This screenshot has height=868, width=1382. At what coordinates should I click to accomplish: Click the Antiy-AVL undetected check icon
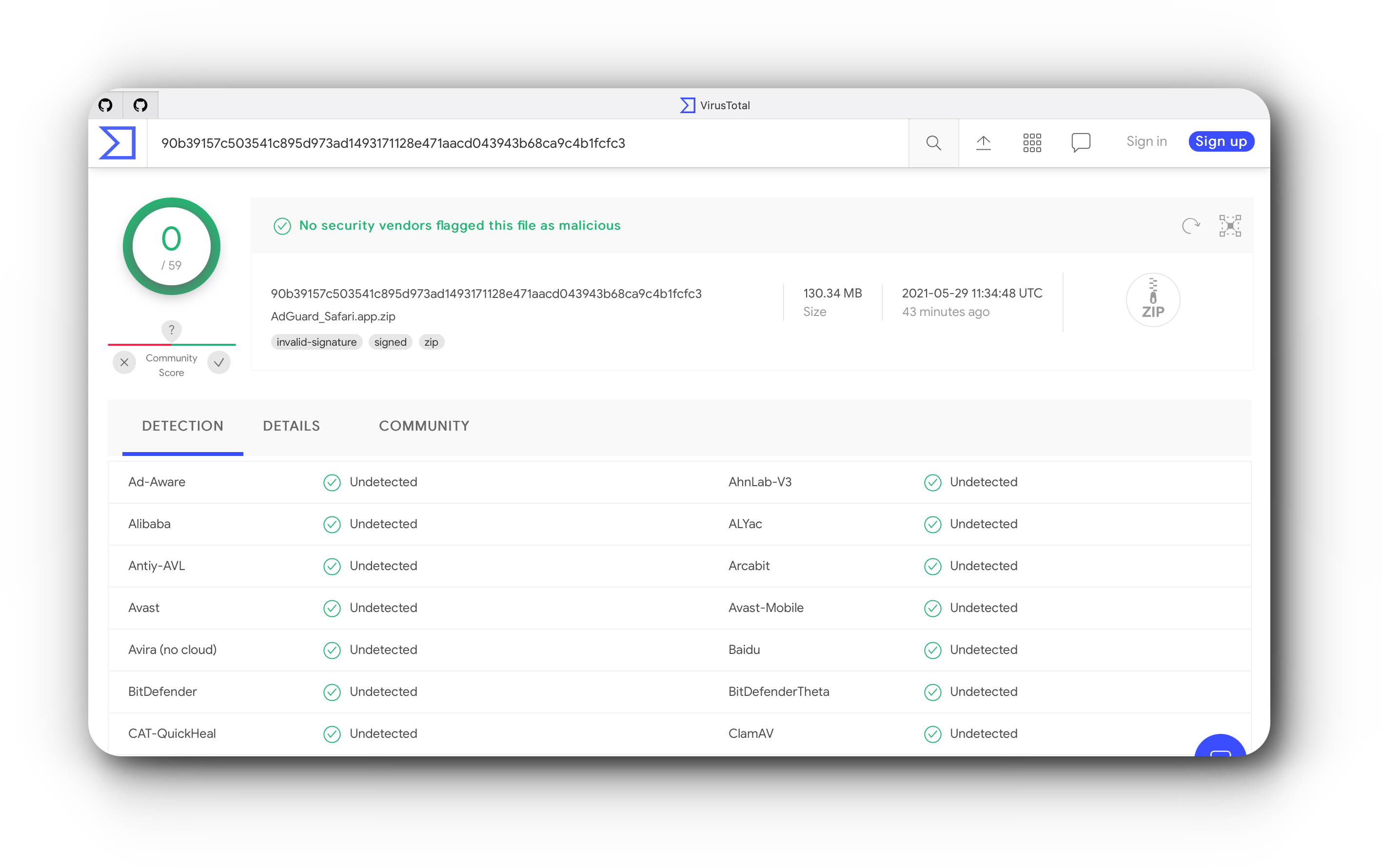pos(332,567)
